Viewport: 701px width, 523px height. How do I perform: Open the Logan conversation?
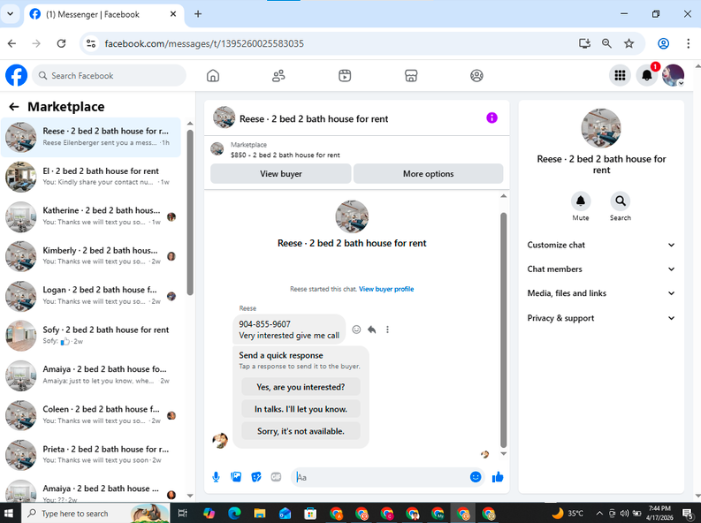pos(91,296)
